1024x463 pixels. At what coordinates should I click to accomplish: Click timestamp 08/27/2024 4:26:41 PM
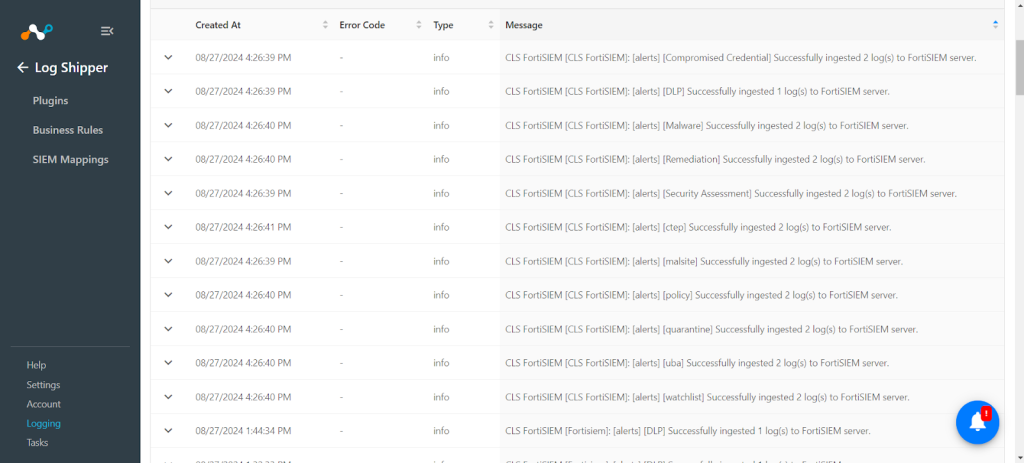(244, 227)
